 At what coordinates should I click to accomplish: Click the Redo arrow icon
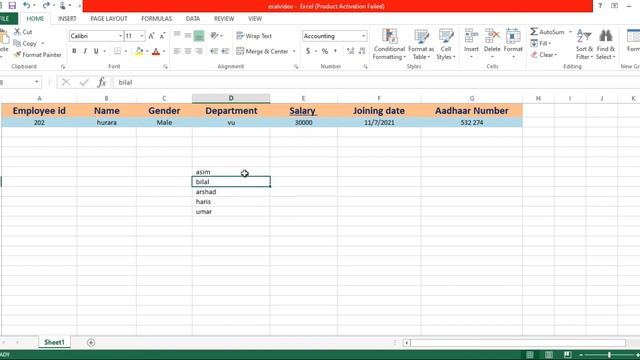coord(46,5)
